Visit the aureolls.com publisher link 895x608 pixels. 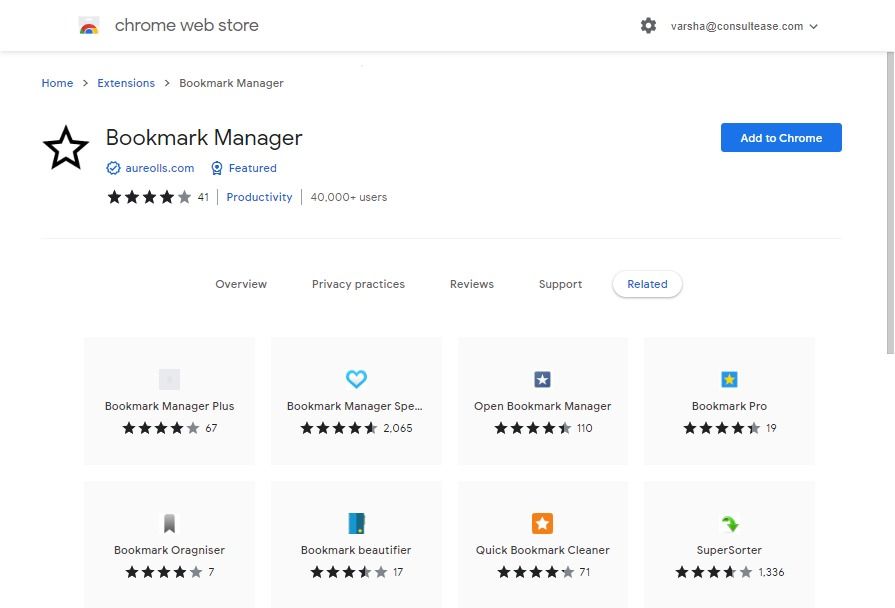(160, 168)
